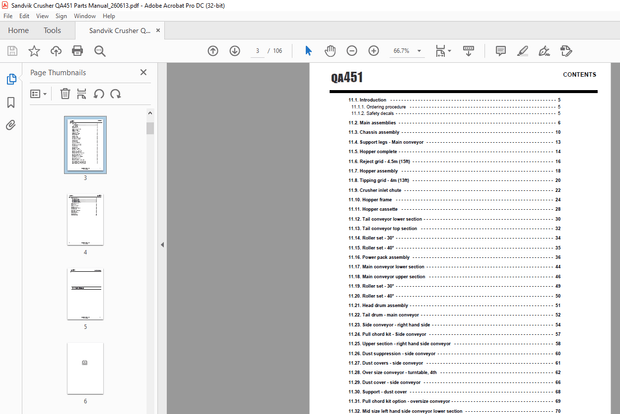Screen dimensions: 620x414
Task: Select page 6 thumbnail
Action: (x=85, y=369)
